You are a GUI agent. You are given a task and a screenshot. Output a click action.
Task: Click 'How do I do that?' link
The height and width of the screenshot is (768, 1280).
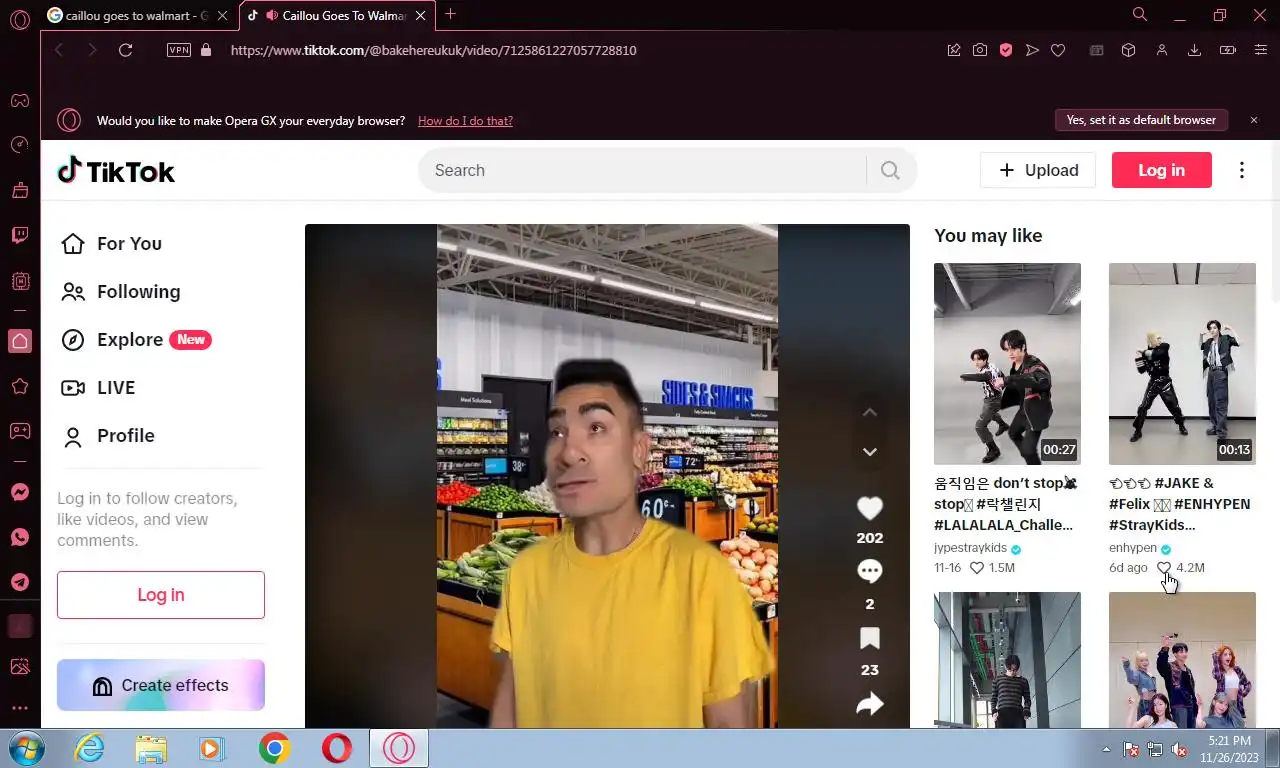click(465, 121)
